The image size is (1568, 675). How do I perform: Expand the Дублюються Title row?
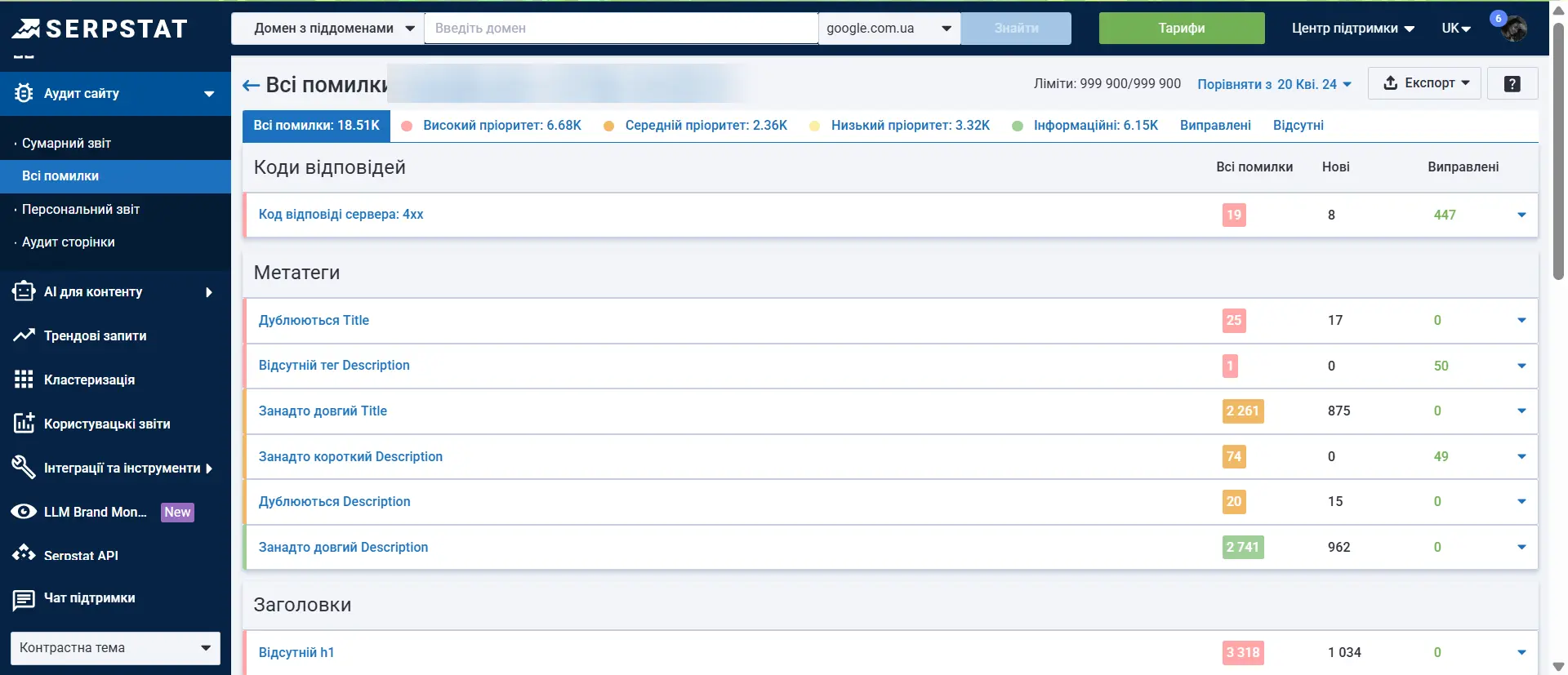tap(1521, 321)
